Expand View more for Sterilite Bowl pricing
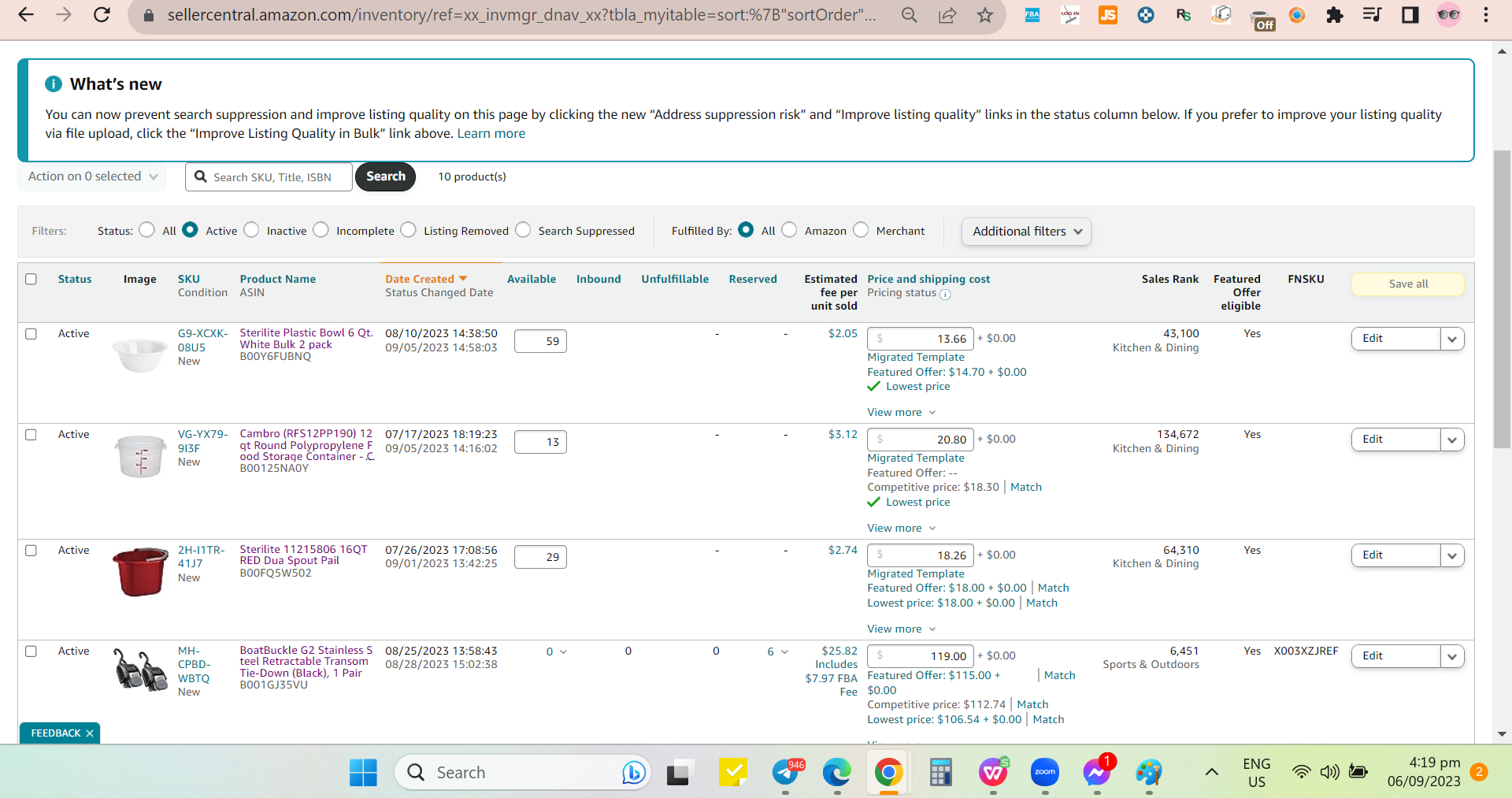The image size is (1512, 798). (902, 412)
